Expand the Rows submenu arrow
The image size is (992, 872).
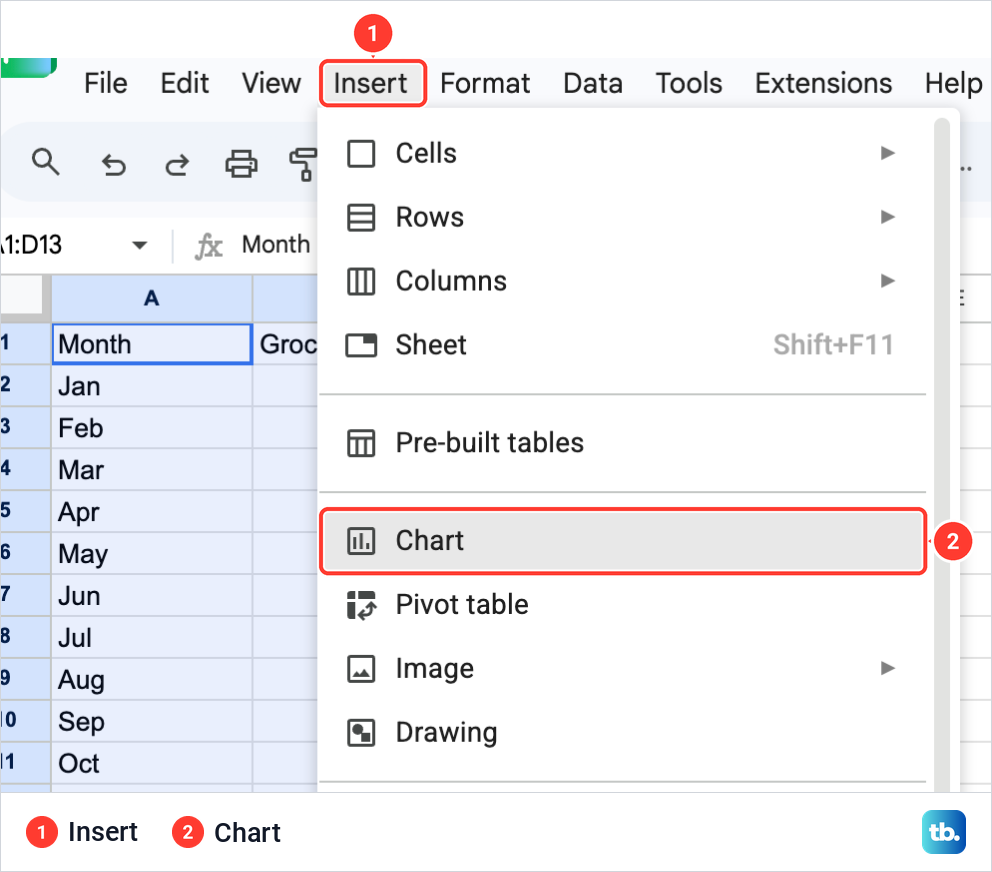[888, 217]
